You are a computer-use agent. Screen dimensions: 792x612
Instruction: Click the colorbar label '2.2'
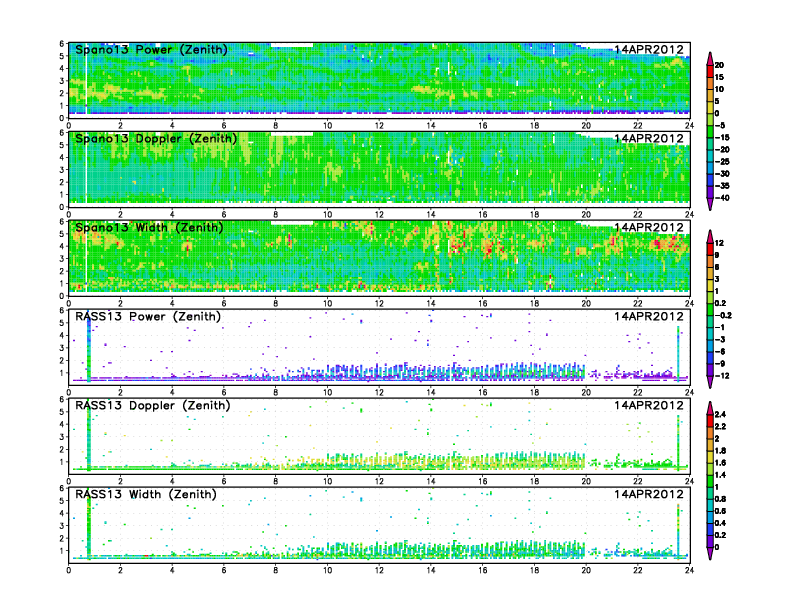click(x=721, y=426)
